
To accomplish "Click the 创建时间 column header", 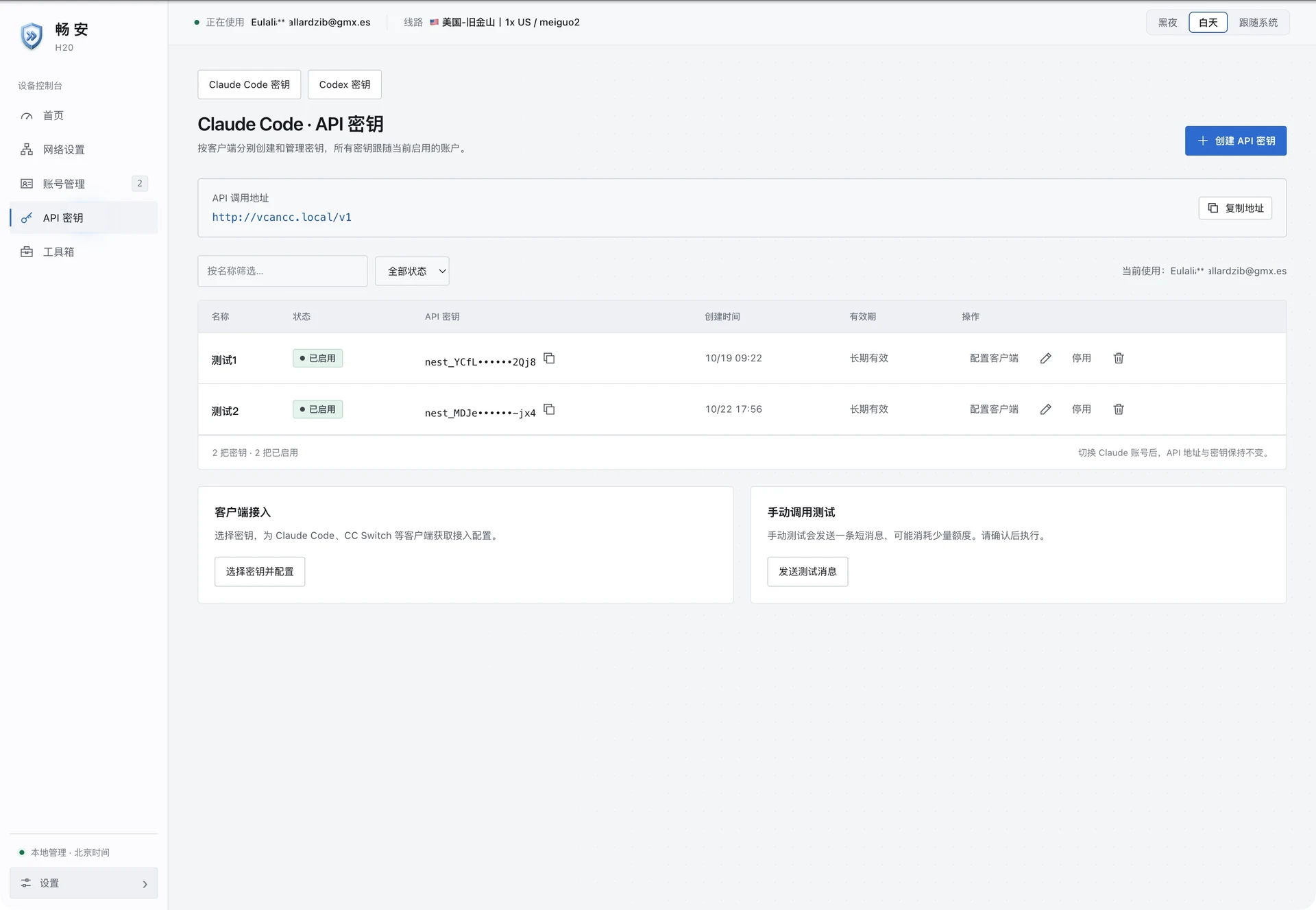I will 722,316.
